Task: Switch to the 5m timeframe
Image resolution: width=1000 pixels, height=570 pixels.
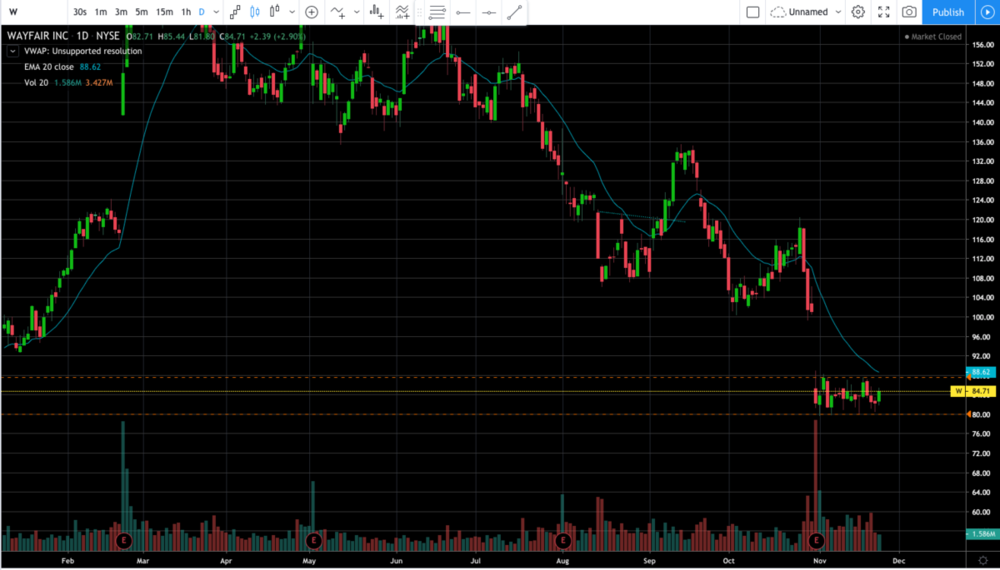Action: (142, 12)
